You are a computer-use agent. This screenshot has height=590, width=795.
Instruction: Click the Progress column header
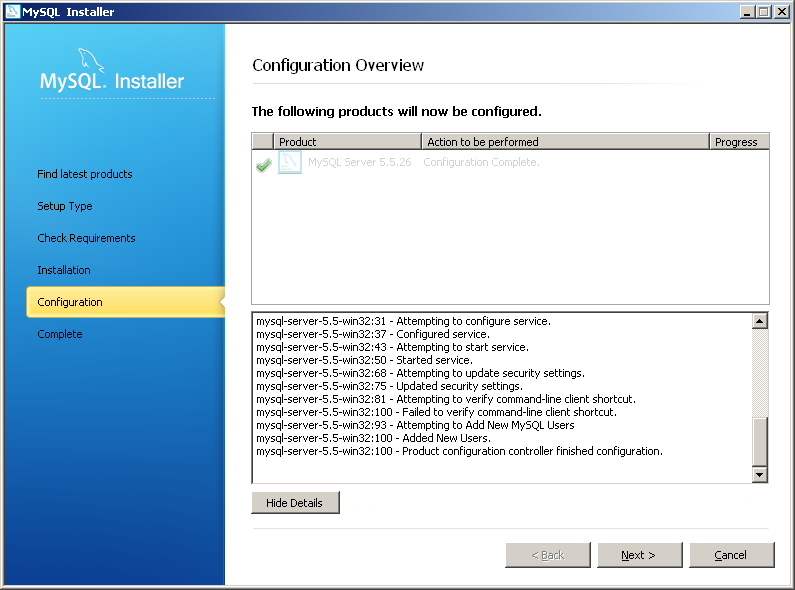[739, 142]
